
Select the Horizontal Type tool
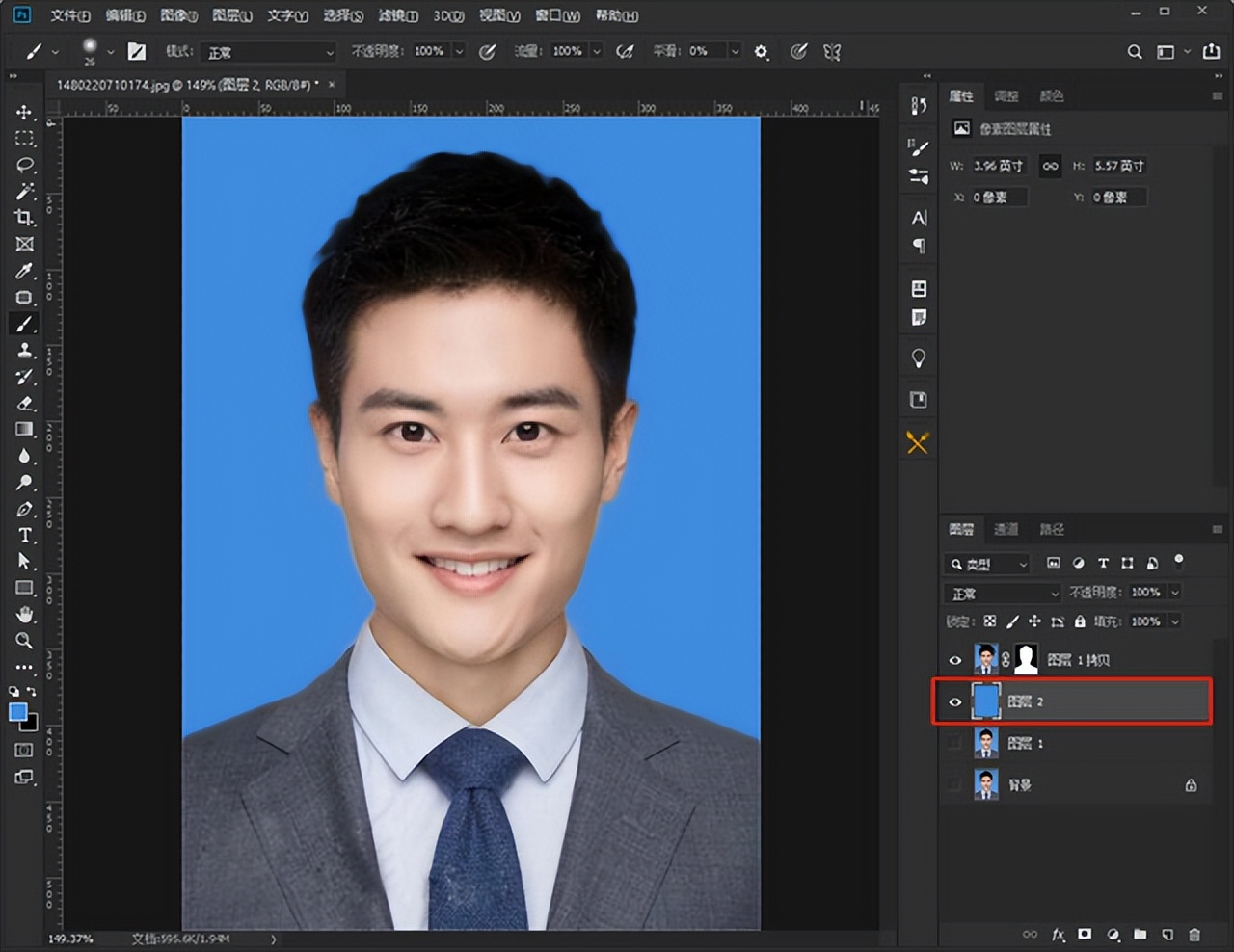coord(24,535)
